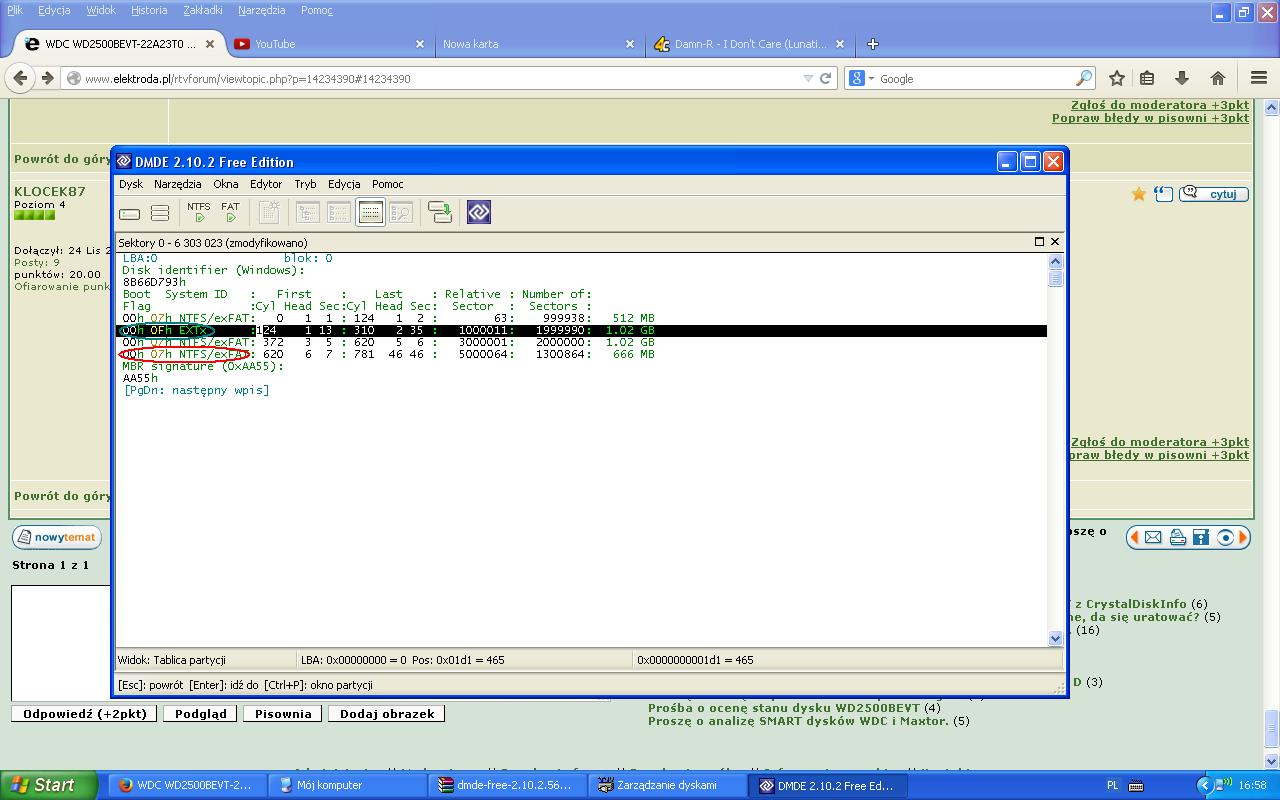The image size is (1280, 800).
Task: Click the list search magnifier icon in DMDE
Action: 401,212
